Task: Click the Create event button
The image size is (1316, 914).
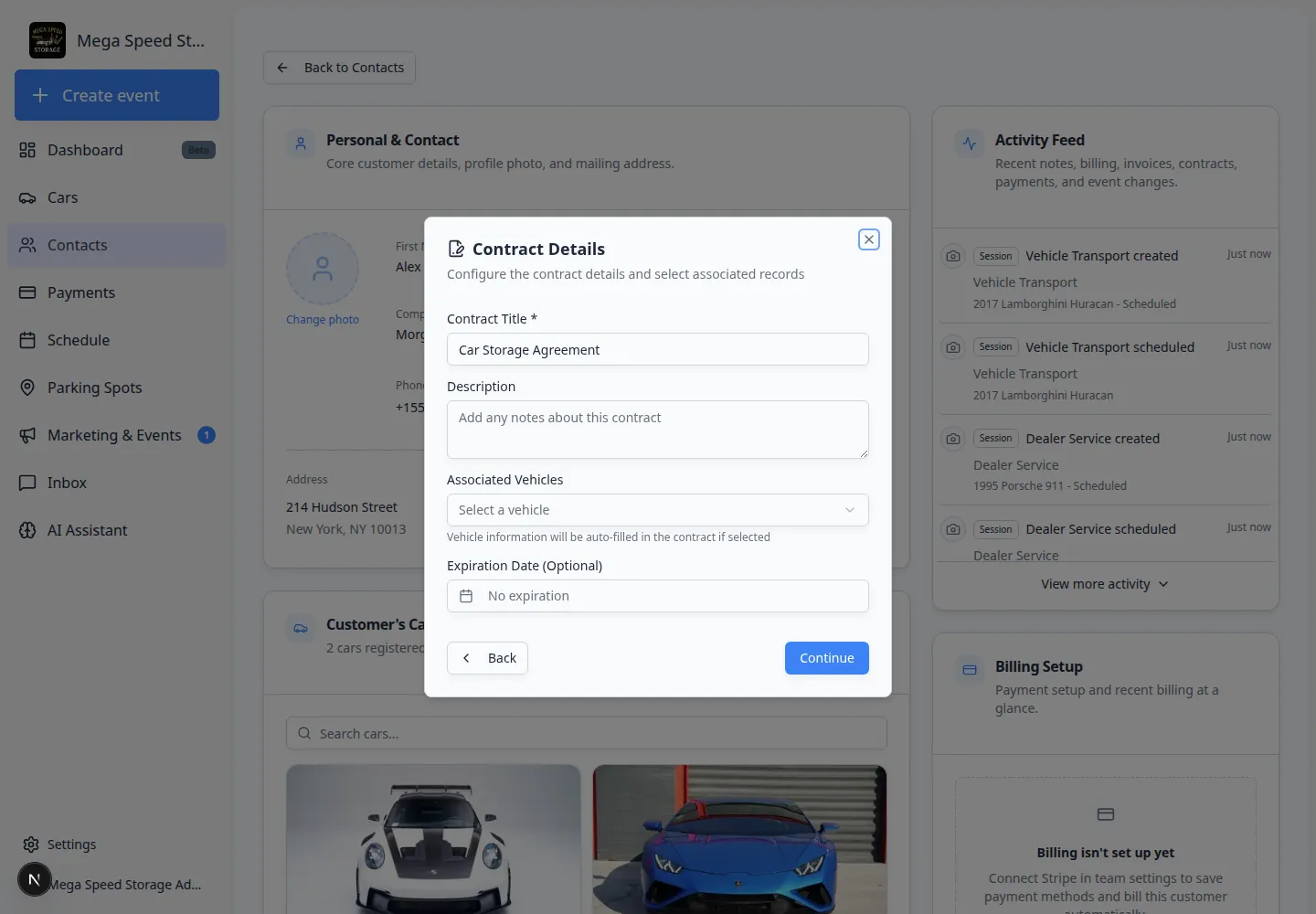Action: [x=117, y=95]
